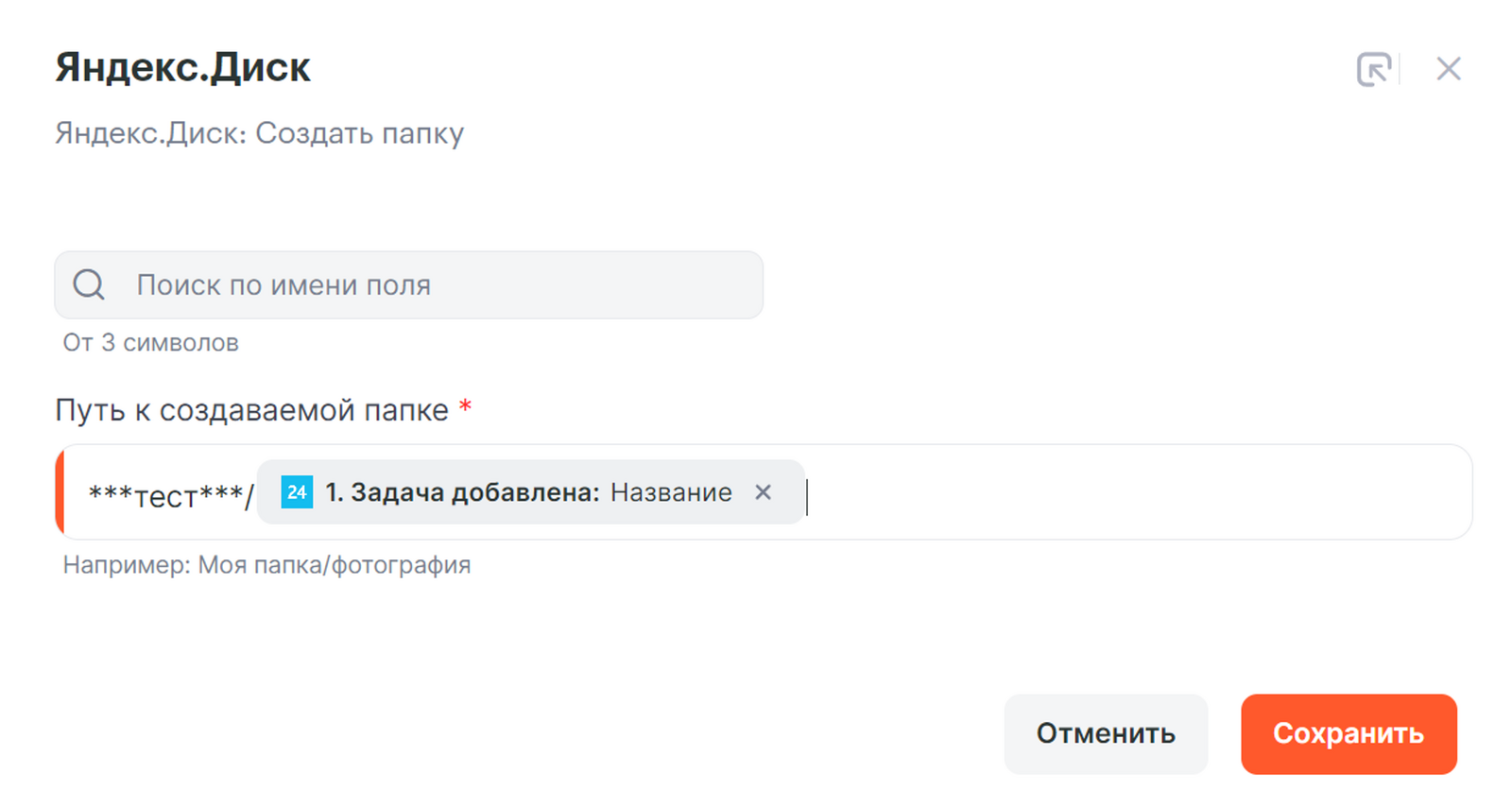This screenshot has height=790, width=1512.
Task: Select the "1. Задача добавлена:" chip label
Action: 462,492
